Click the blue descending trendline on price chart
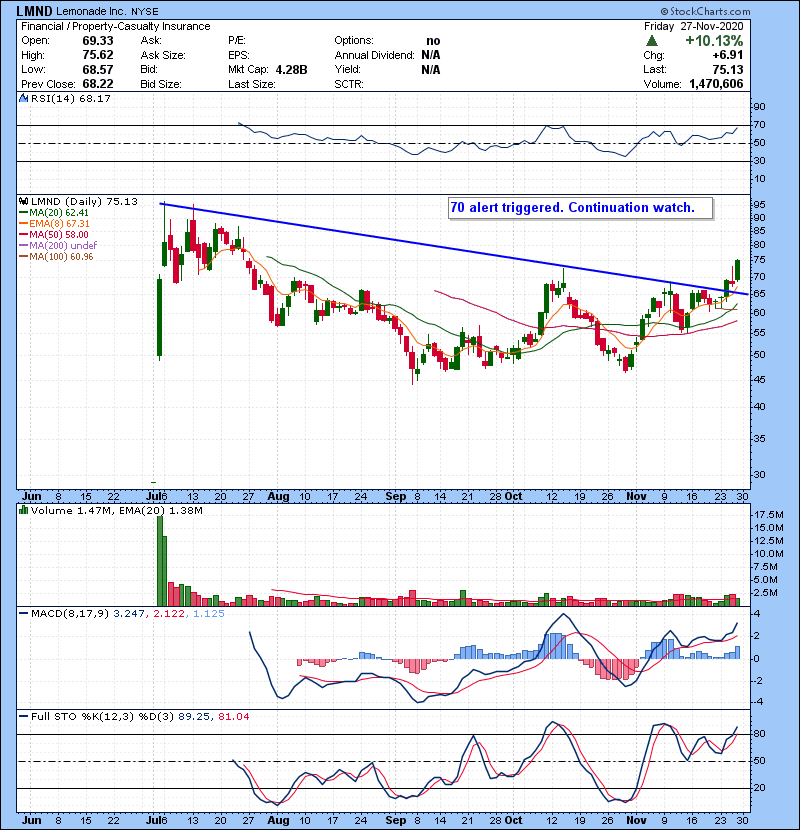 tap(454, 249)
